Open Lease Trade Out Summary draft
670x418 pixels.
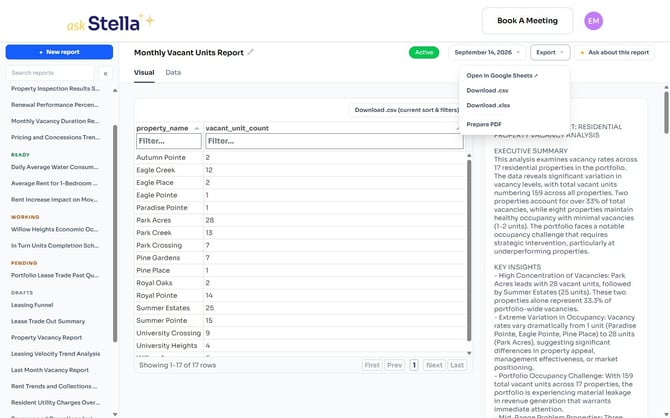point(48,321)
